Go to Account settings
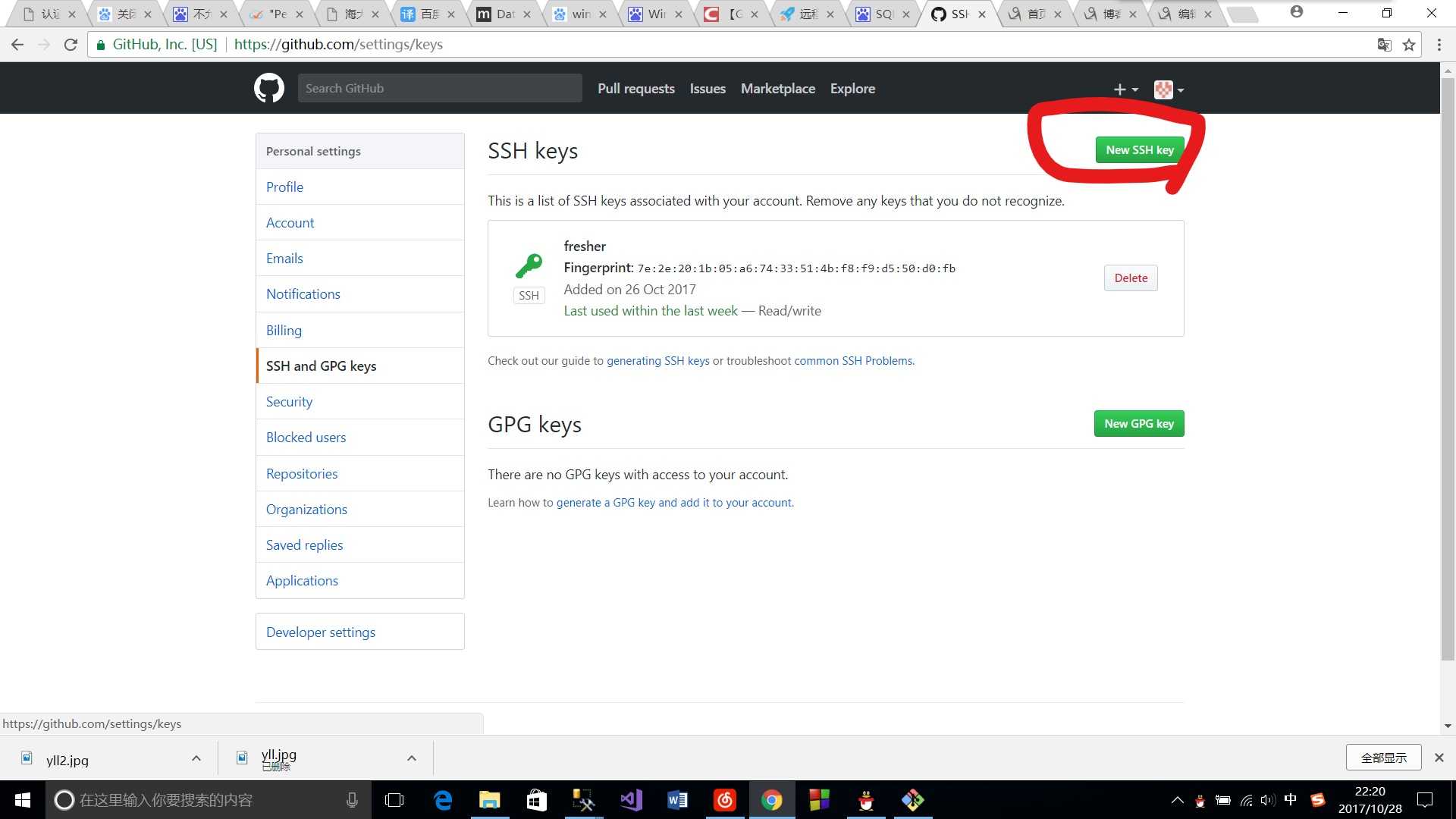This screenshot has height=819, width=1456. click(x=360, y=223)
